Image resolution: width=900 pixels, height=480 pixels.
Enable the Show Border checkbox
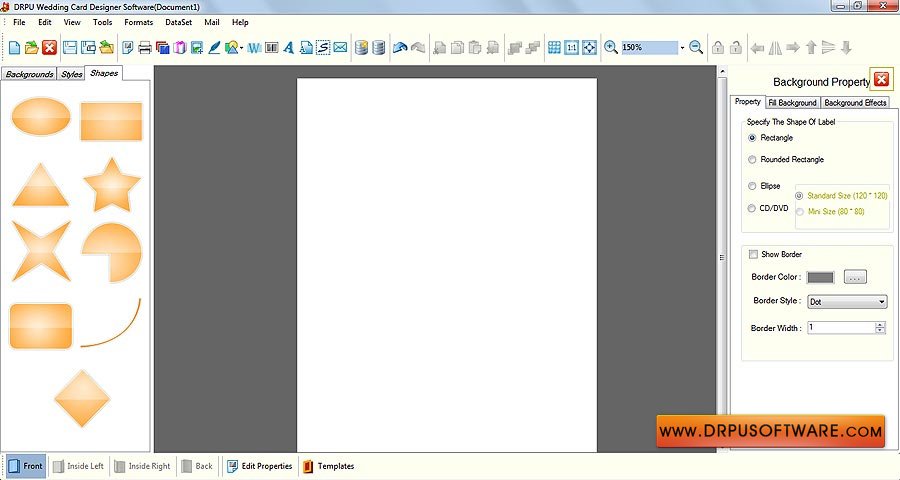[x=753, y=254]
